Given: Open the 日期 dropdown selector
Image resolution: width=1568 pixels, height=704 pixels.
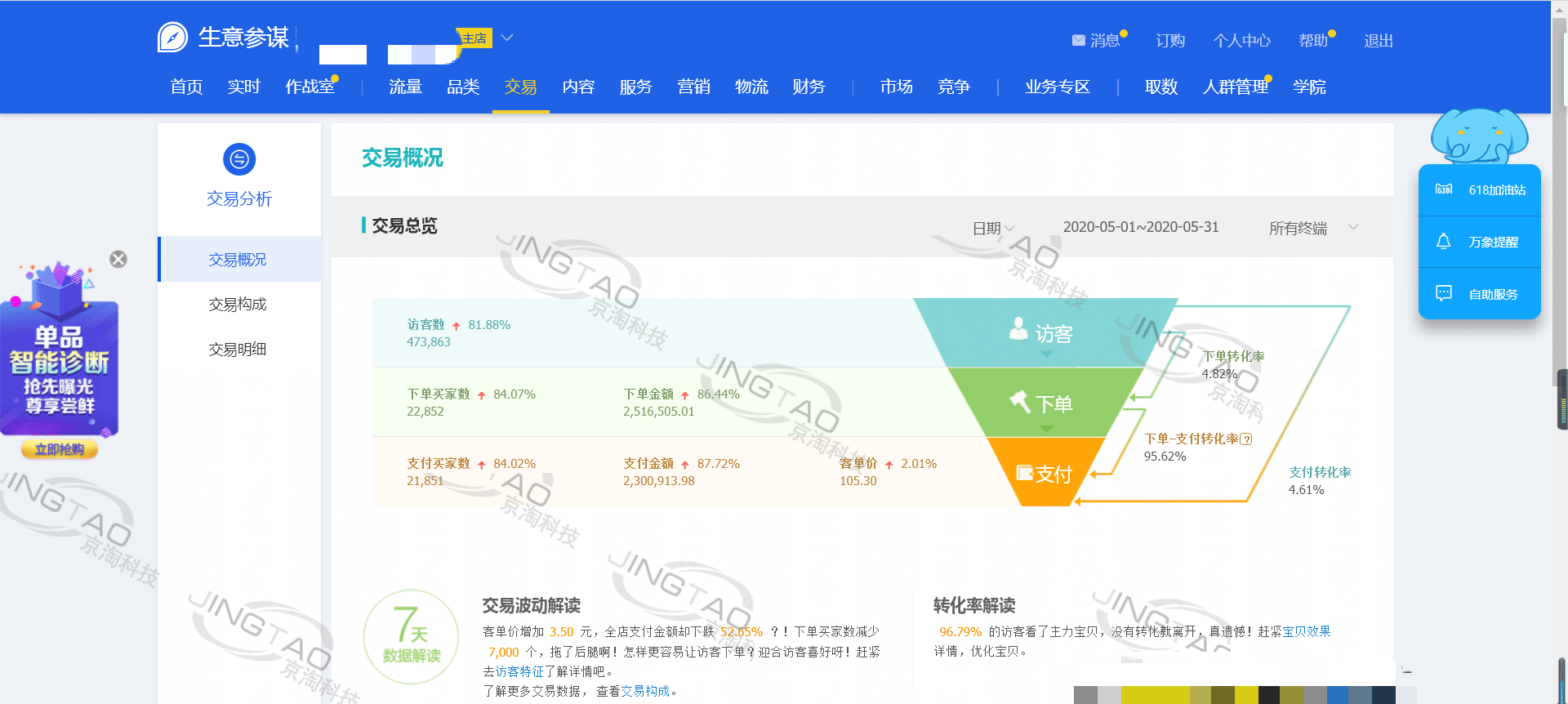Looking at the screenshot, I should click(x=993, y=228).
